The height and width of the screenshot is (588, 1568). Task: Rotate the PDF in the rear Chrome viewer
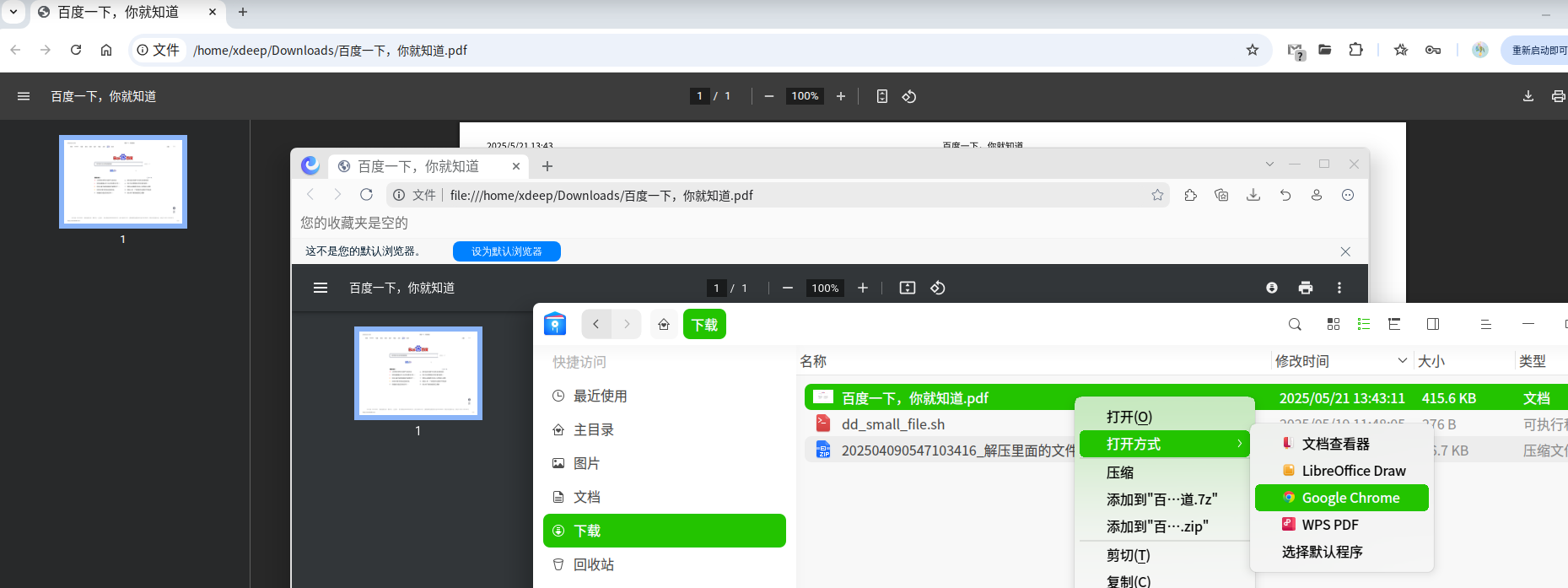(x=909, y=96)
